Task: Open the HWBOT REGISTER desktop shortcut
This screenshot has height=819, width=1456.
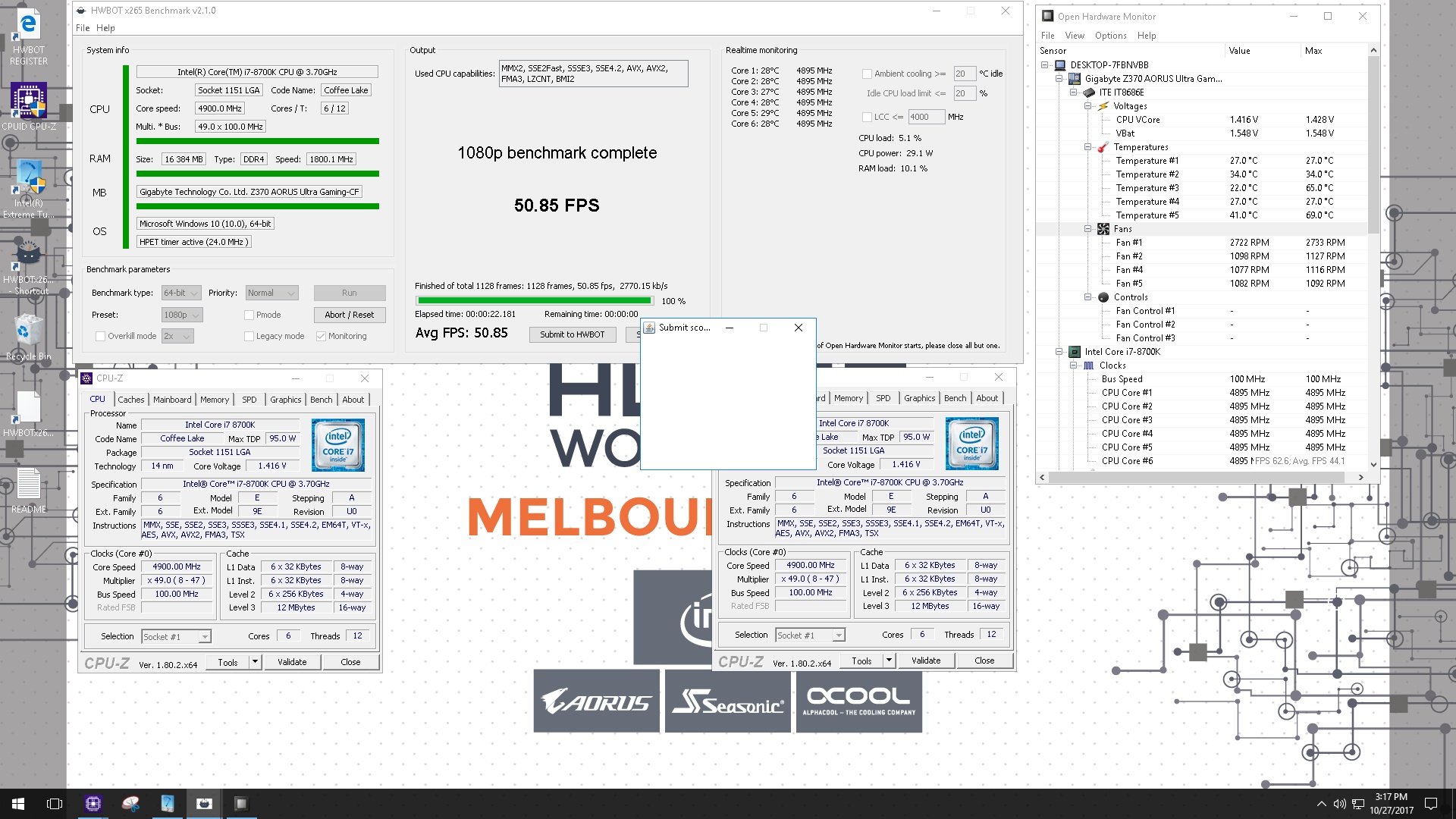Action: click(28, 38)
